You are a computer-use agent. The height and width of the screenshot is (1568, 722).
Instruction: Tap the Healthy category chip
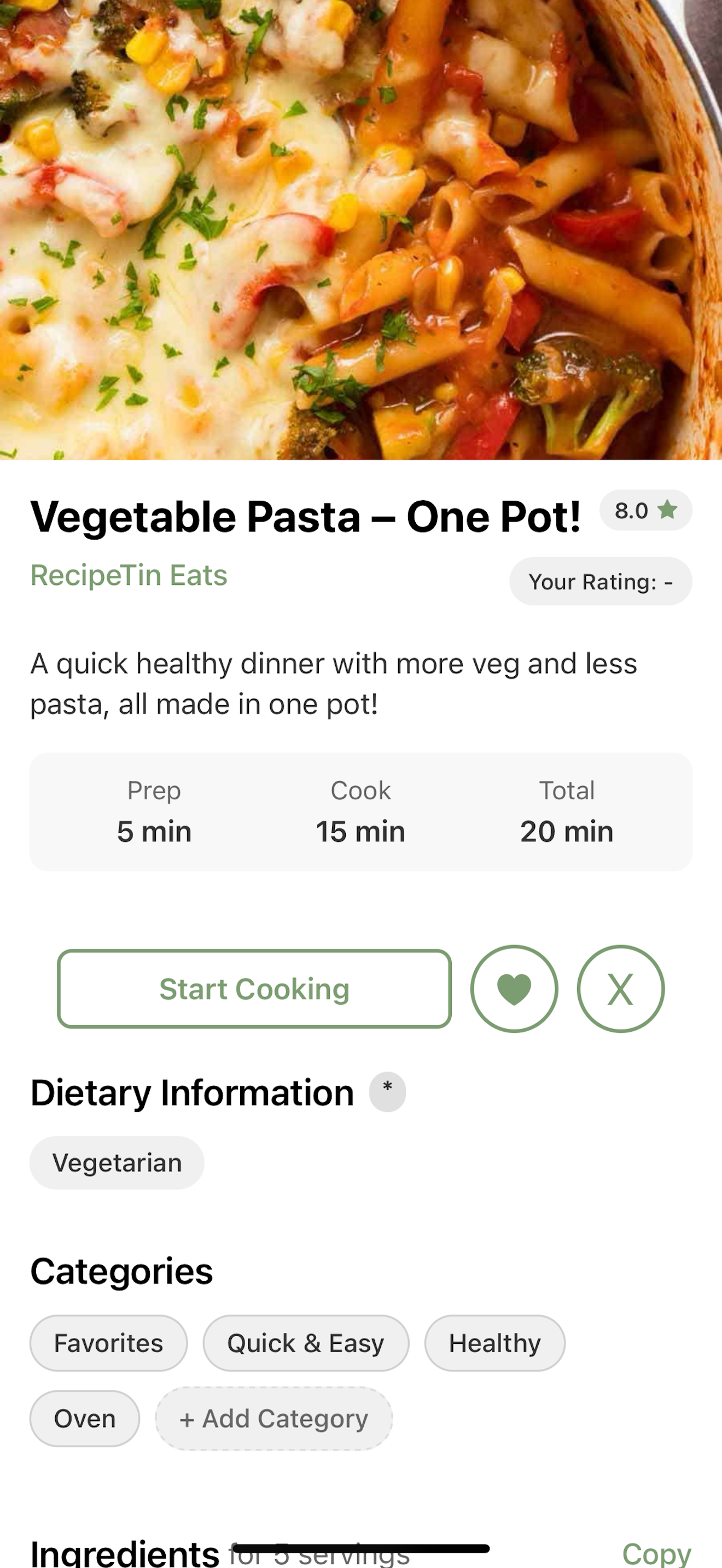pos(494,1343)
